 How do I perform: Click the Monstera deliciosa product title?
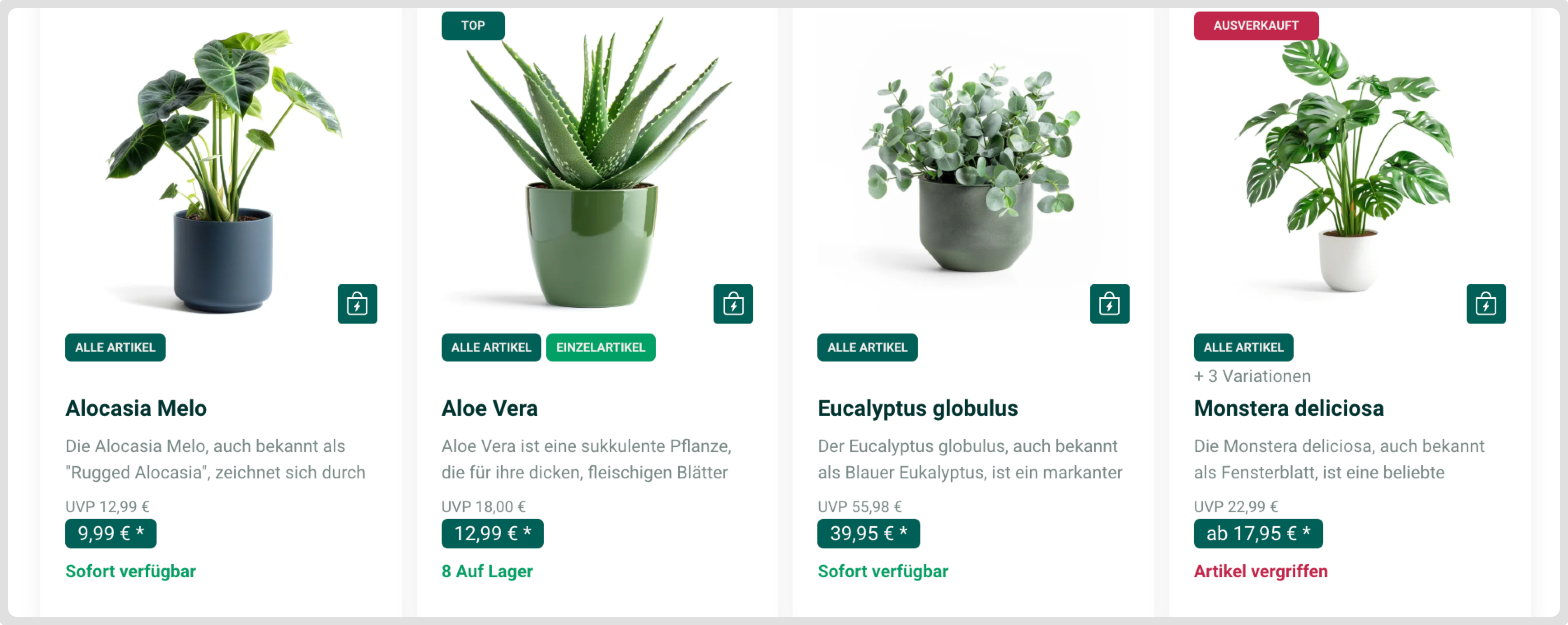[x=1289, y=408]
